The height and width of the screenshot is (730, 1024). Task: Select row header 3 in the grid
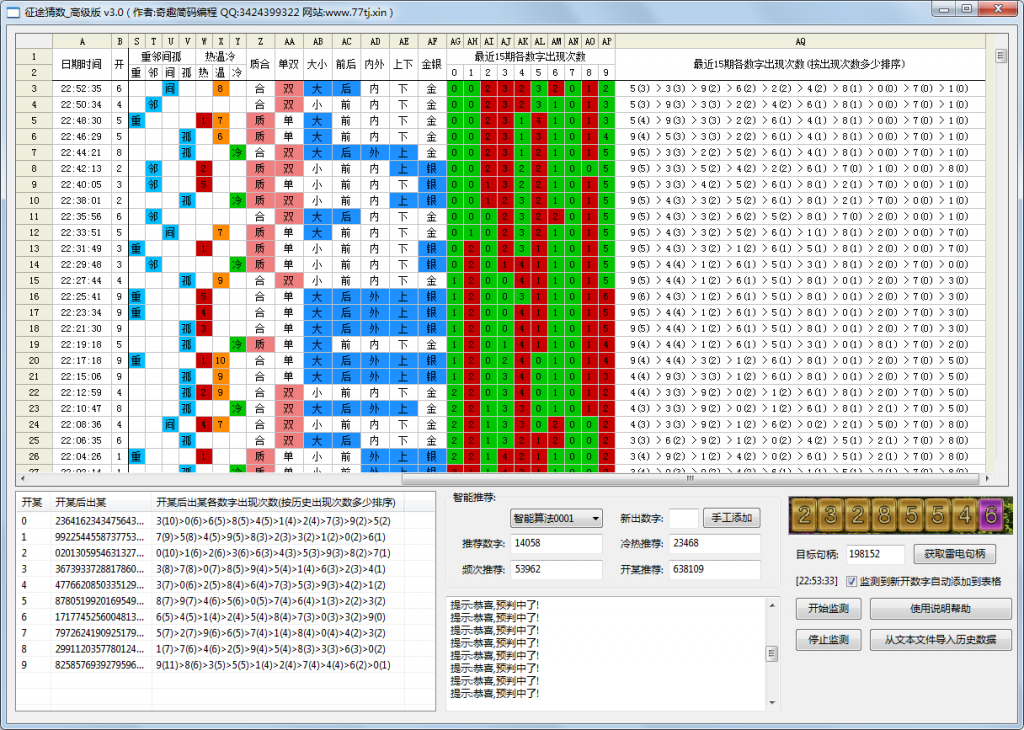tap(34, 89)
